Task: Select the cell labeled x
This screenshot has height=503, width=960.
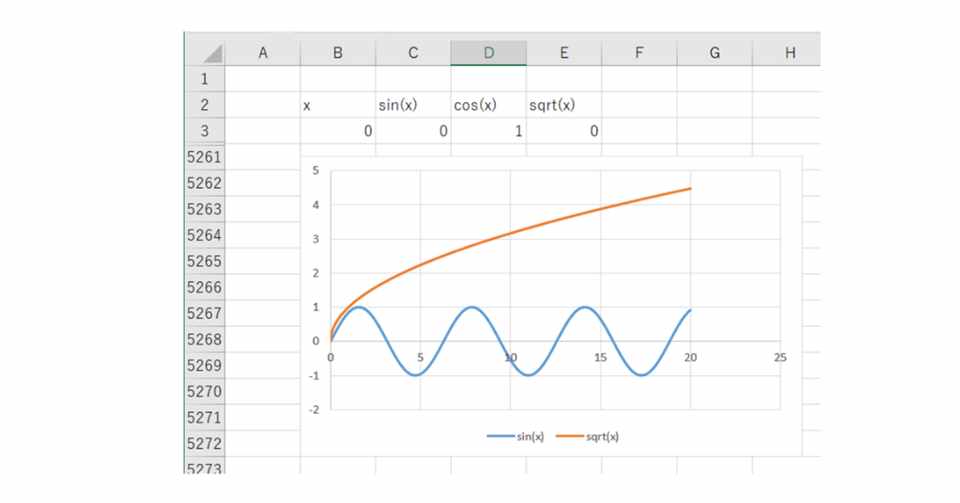Action: click(x=337, y=105)
